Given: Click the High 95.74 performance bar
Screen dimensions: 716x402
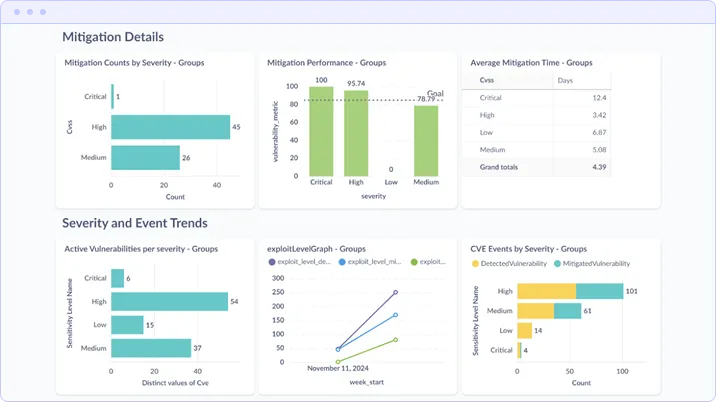Looking at the screenshot, I should tap(356, 133).
